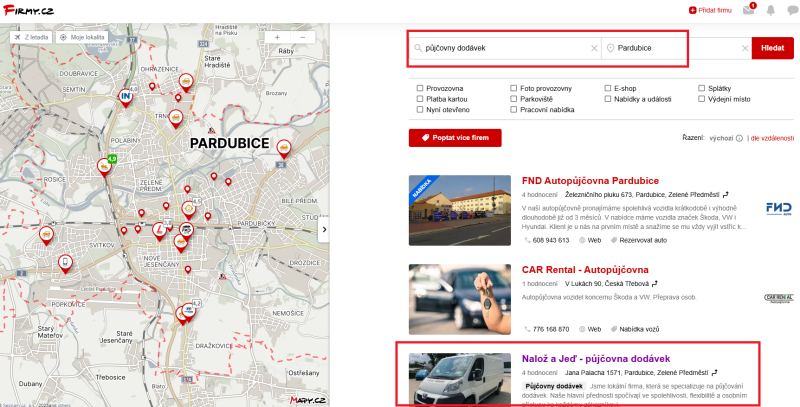Click Moje lokalita map button
The width and height of the screenshot is (800, 407).
[82, 37]
